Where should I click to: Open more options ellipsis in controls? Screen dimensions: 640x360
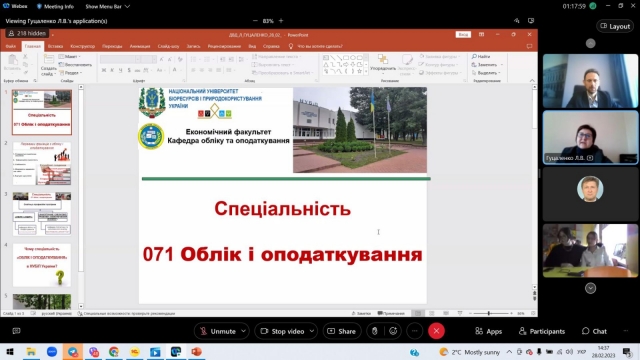415,331
